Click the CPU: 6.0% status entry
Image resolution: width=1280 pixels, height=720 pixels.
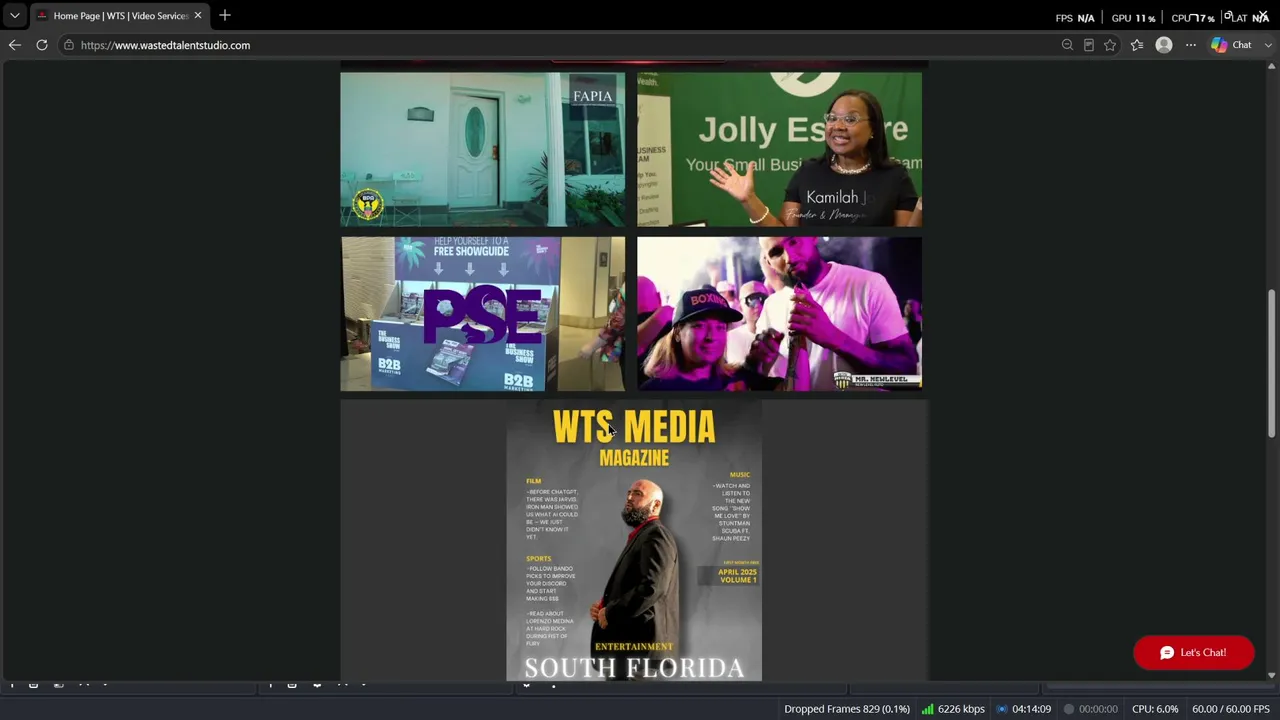coord(1155,709)
